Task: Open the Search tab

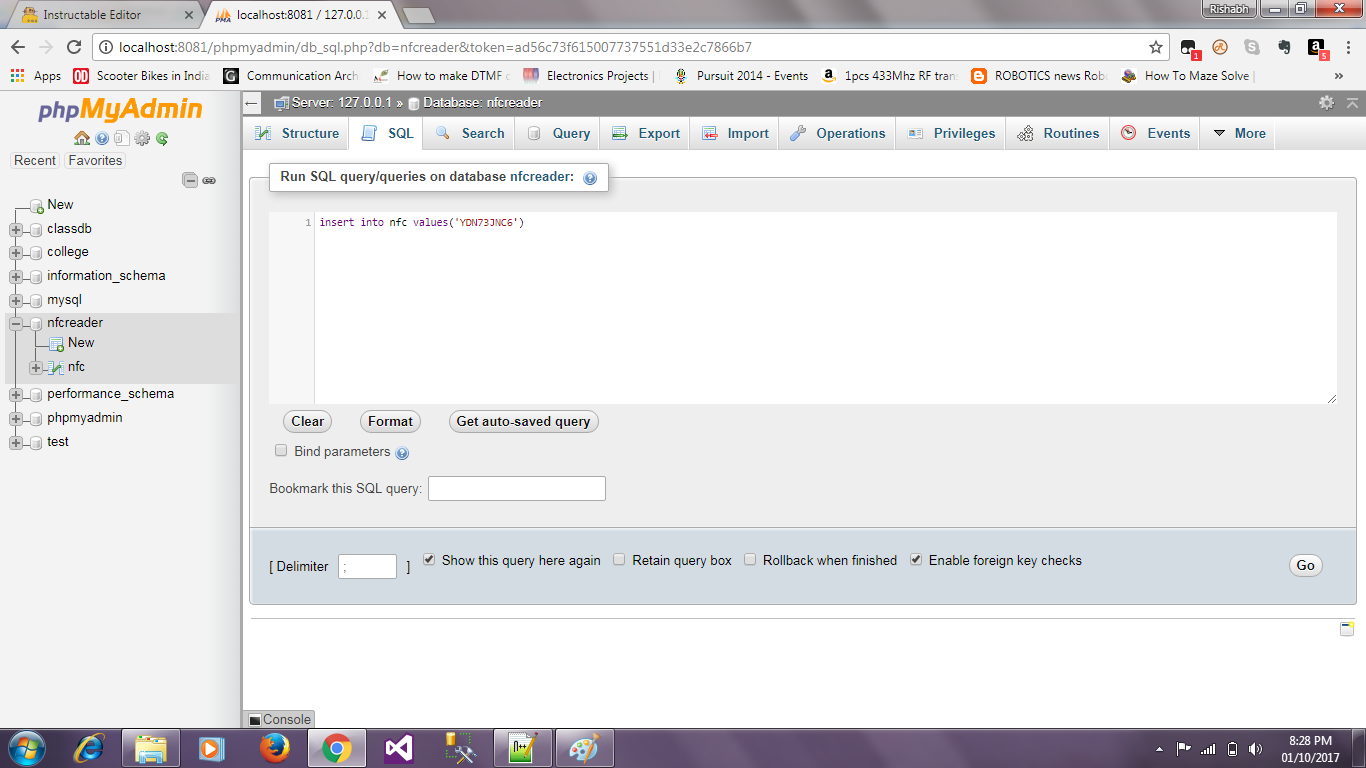Action: click(469, 133)
